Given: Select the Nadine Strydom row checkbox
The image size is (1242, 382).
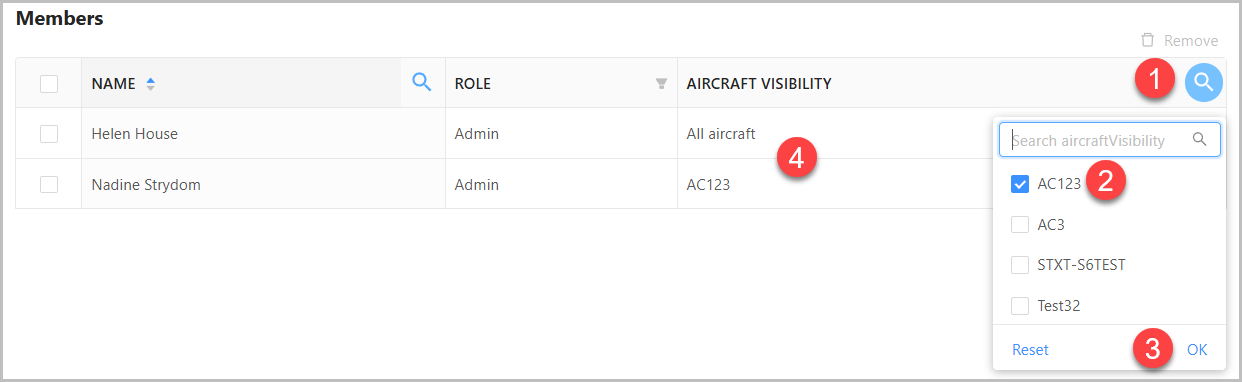Looking at the screenshot, I should pyautogui.click(x=49, y=184).
